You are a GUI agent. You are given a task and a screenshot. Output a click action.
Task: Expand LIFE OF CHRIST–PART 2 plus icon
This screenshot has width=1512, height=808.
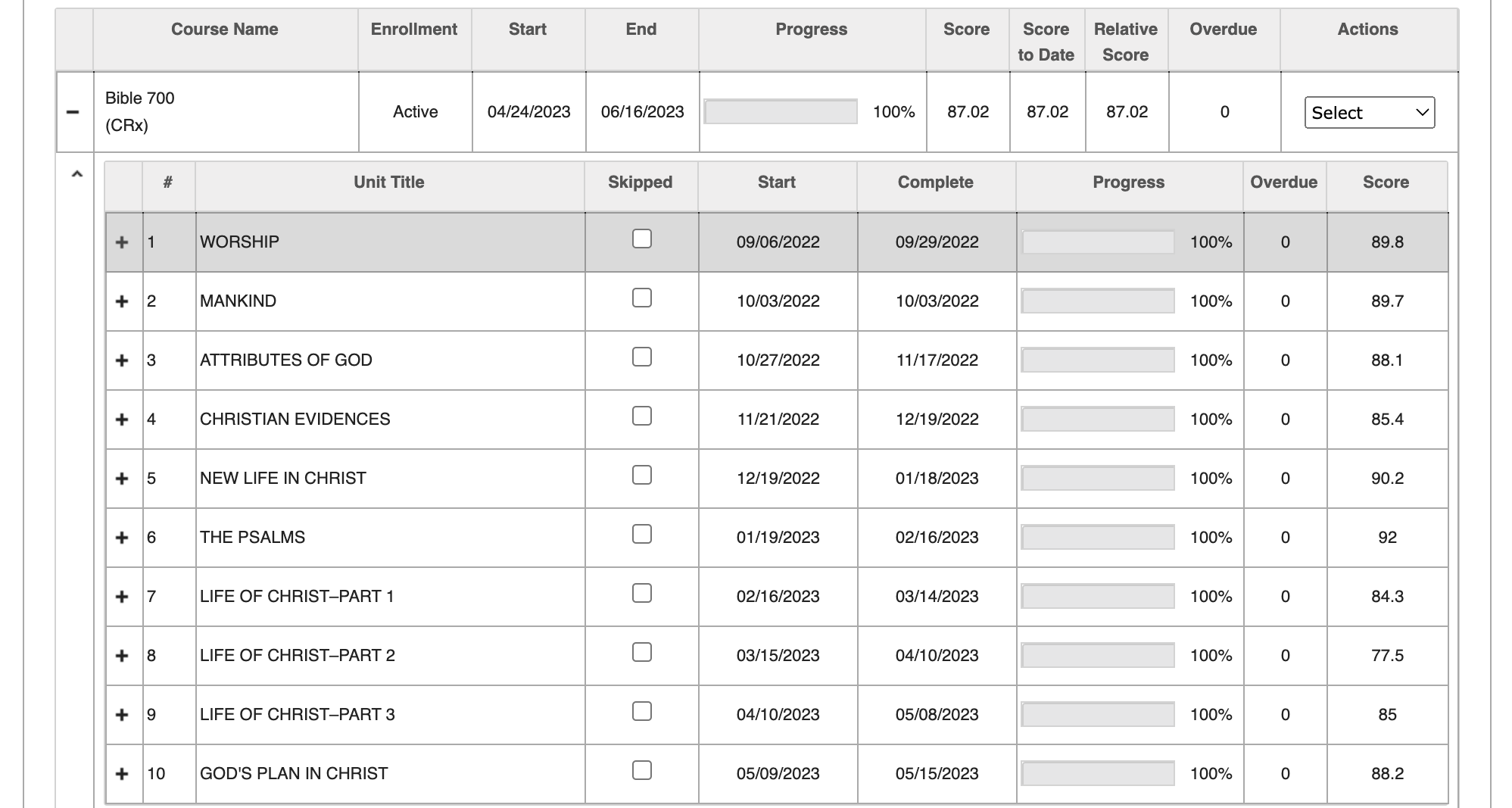(122, 656)
